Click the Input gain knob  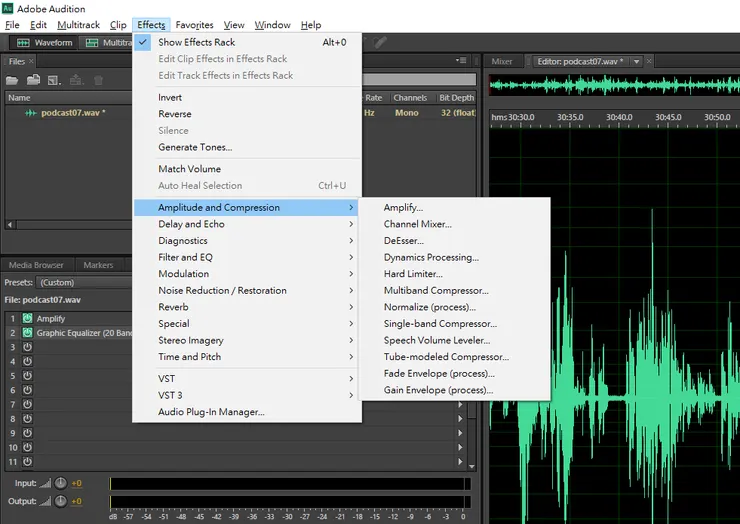click(x=60, y=484)
